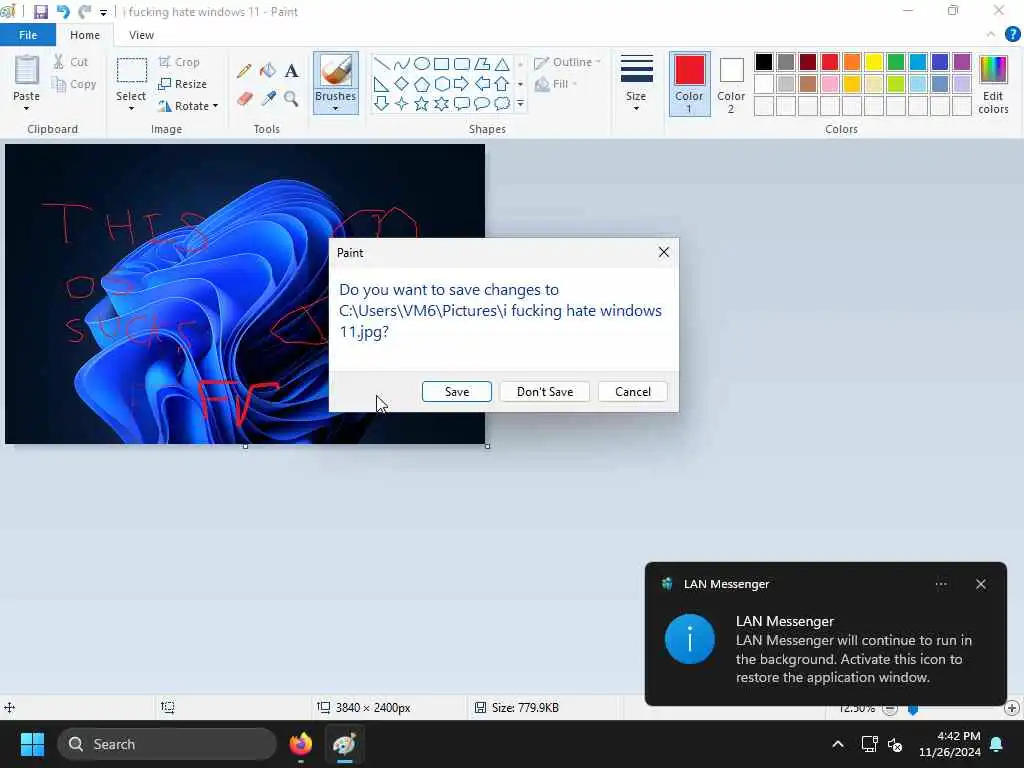The image size is (1024, 768).
Task: Select the Text tool
Action: (x=291, y=71)
